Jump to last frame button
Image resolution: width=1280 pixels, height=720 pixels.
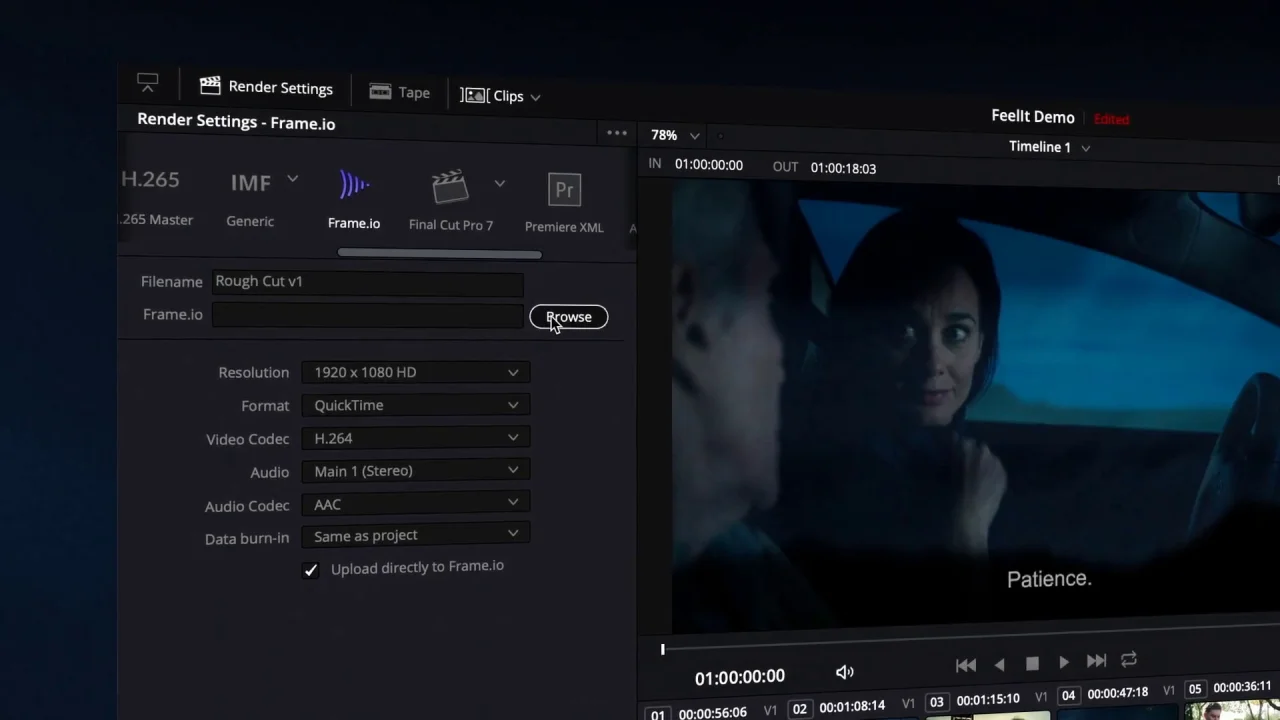1096,661
